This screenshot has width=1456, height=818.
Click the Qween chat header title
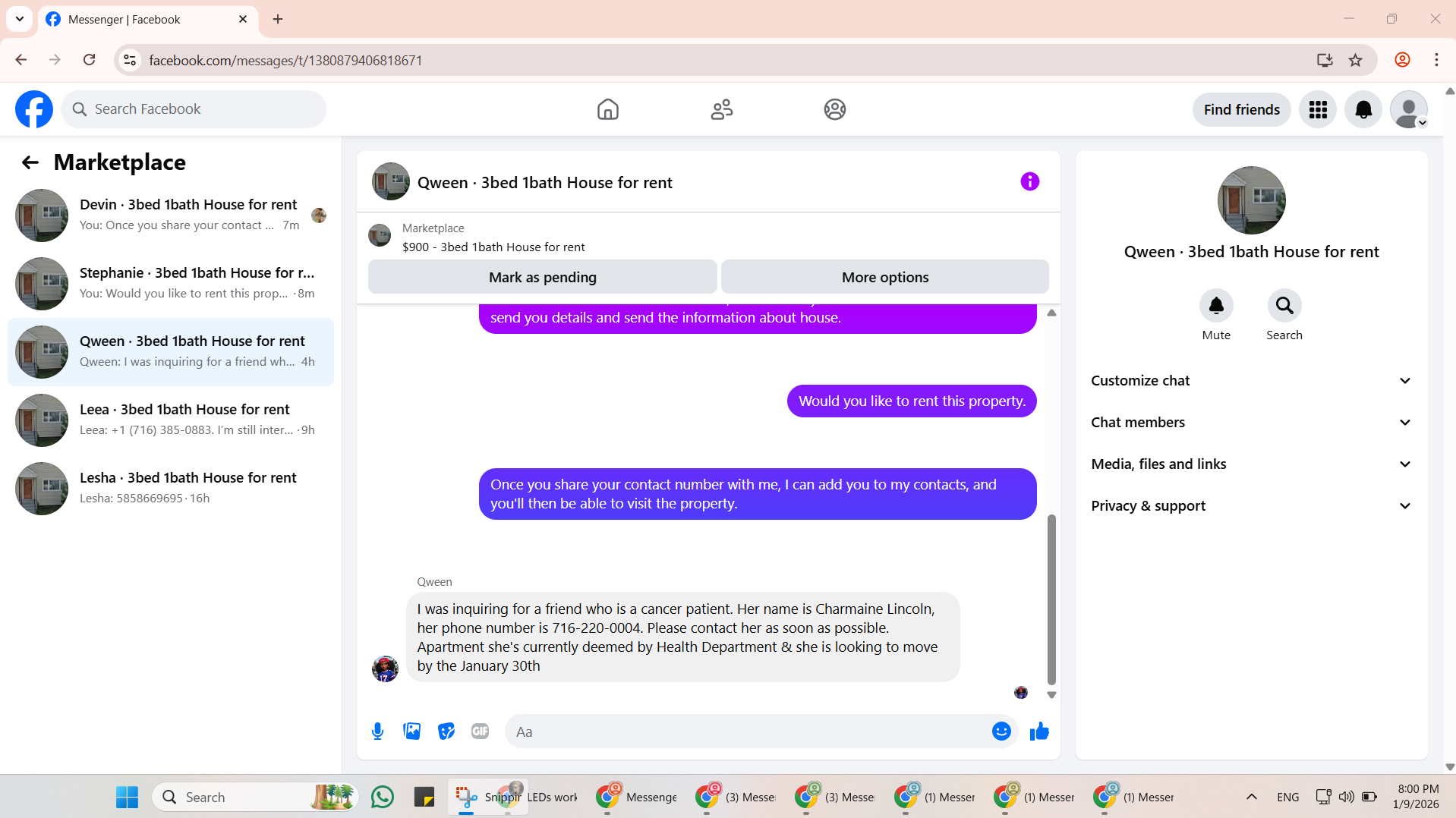point(544,183)
